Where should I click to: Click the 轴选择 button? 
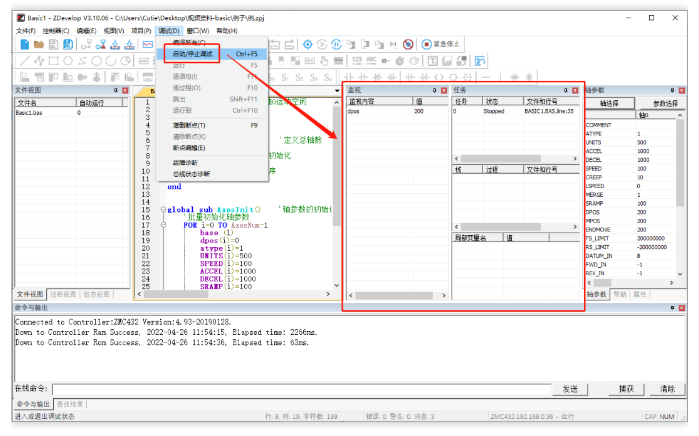tap(609, 103)
